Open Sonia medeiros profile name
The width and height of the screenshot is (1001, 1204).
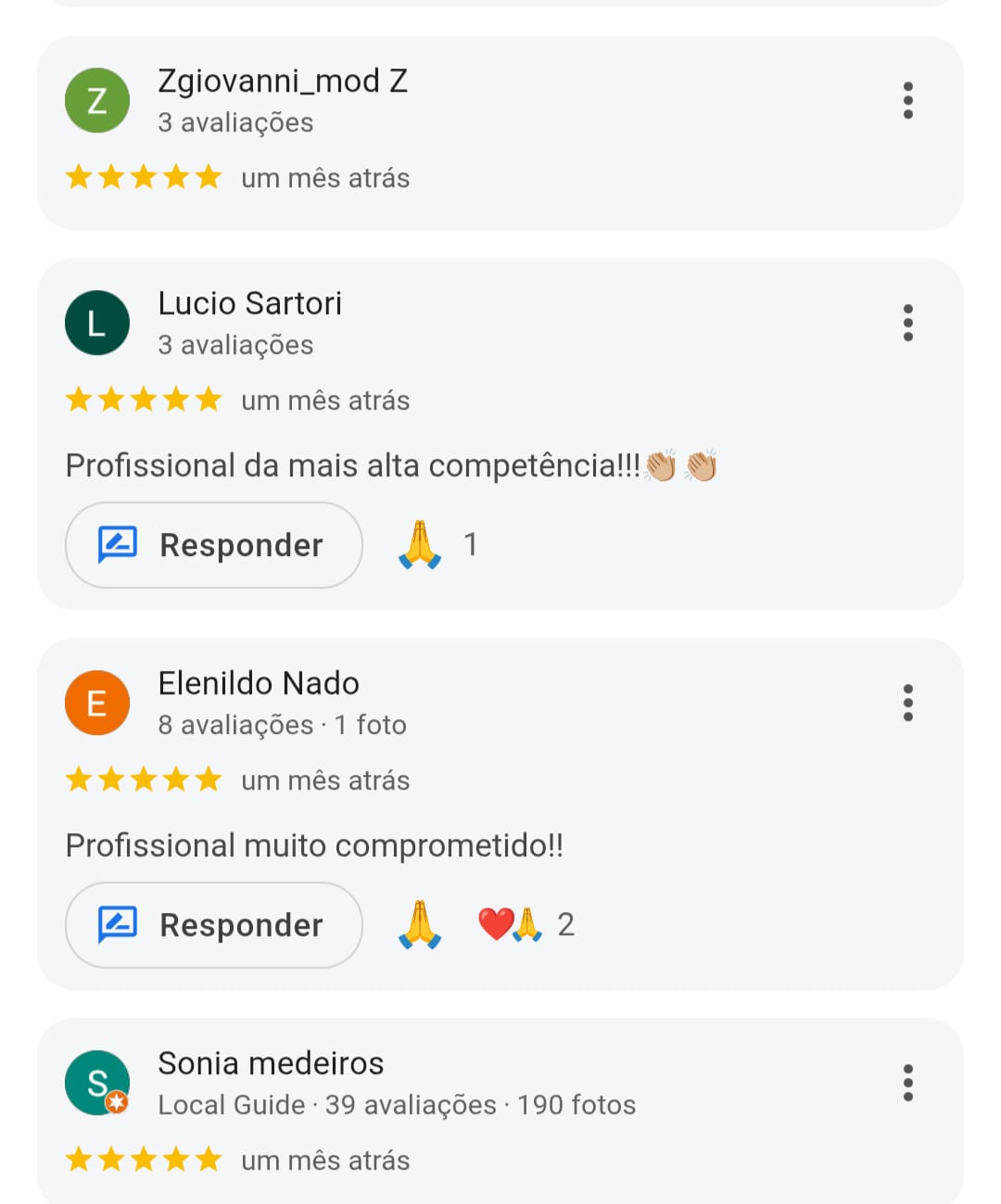point(271,1064)
